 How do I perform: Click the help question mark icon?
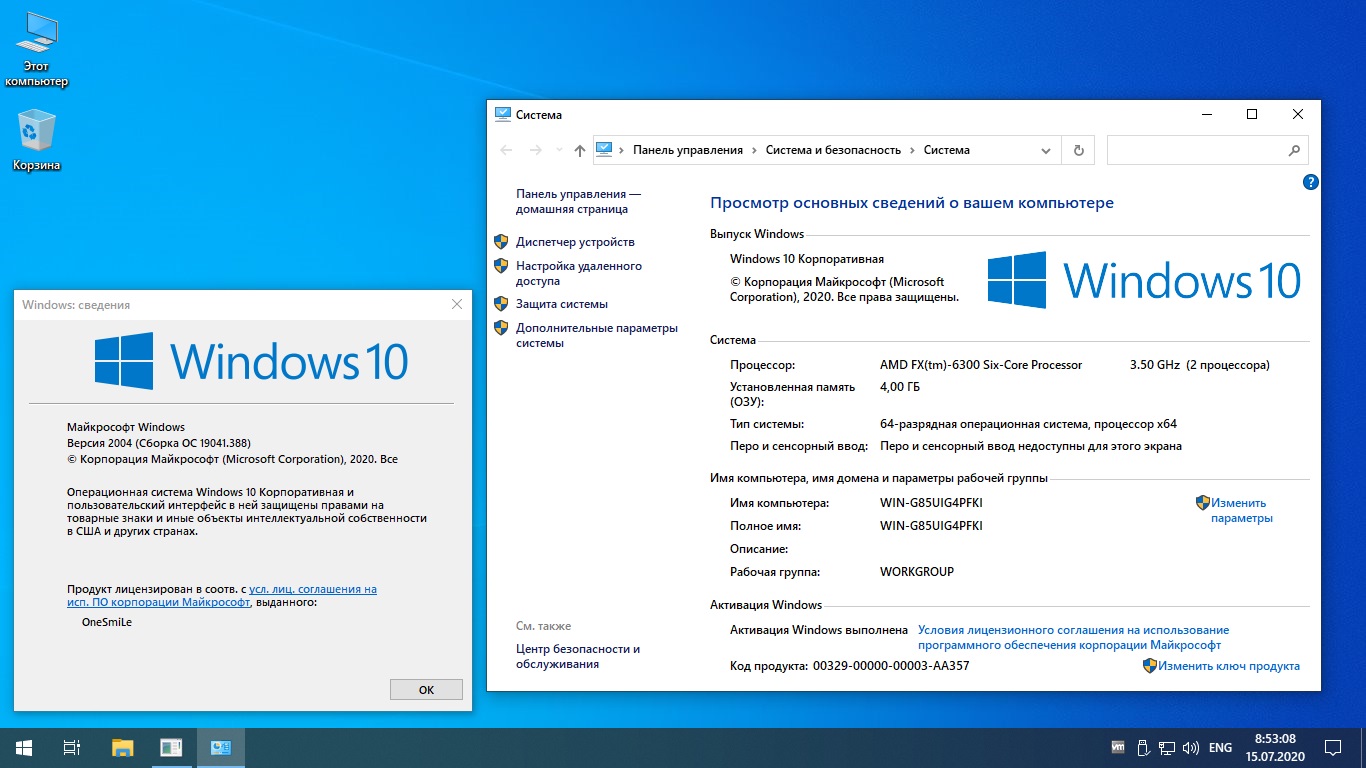click(1310, 182)
